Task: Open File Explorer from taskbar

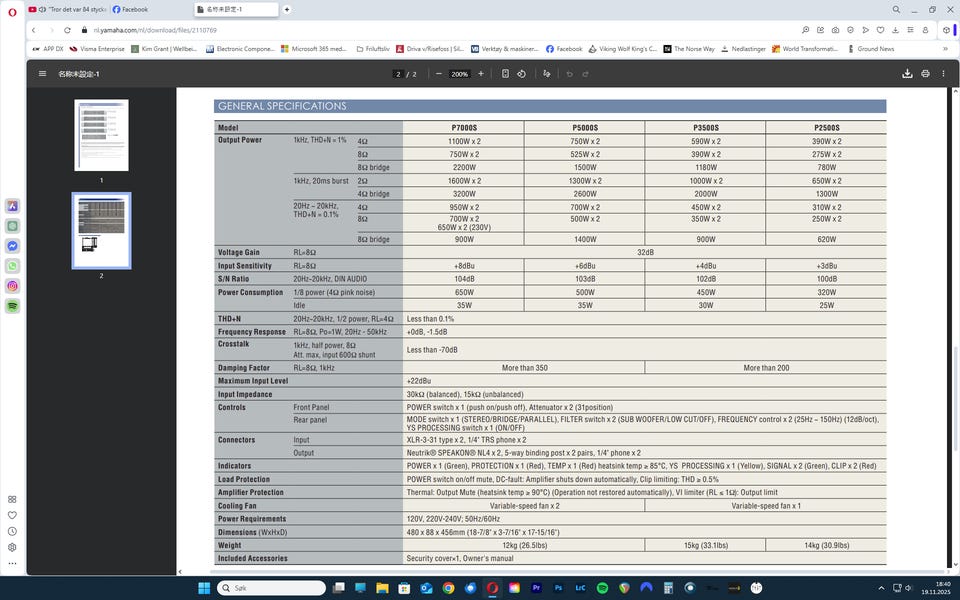Action: pyautogui.click(x=382, y=588)
